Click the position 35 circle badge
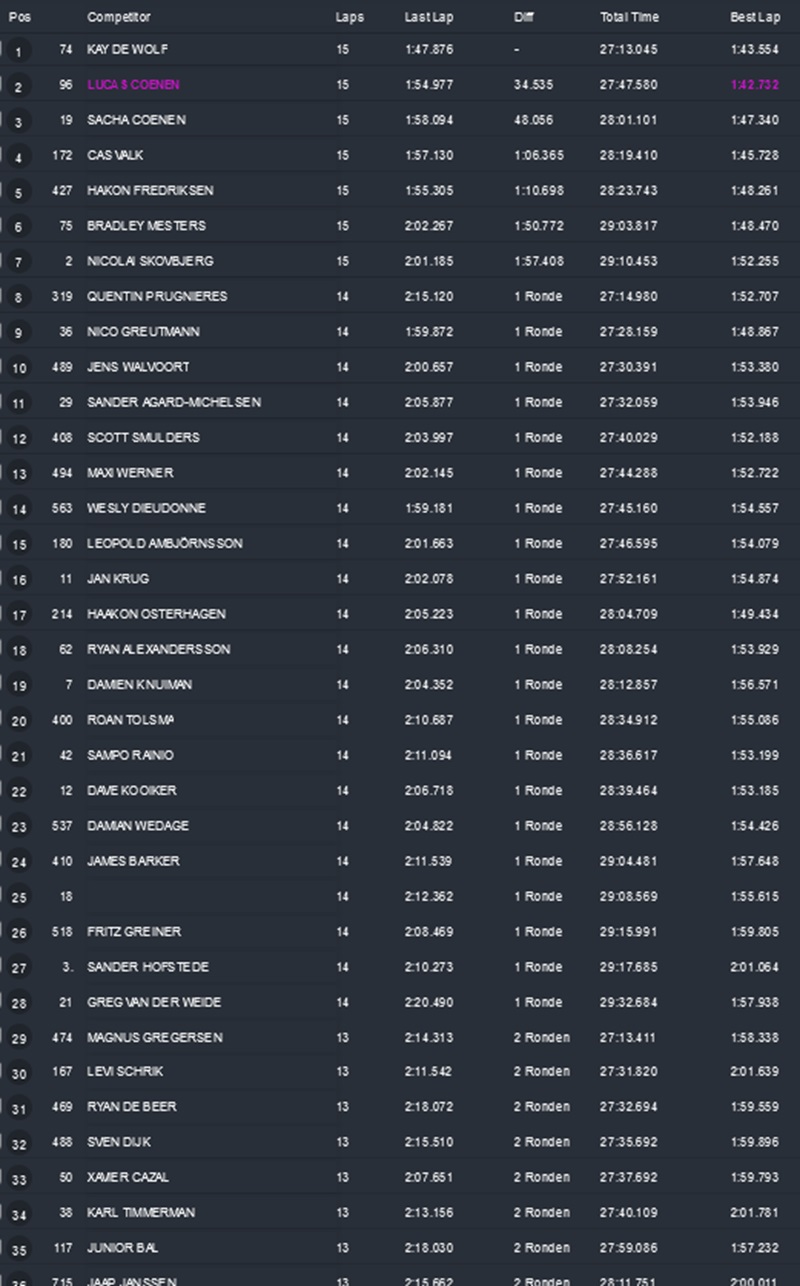This screenshot has width=800, height=1286. click(19, 1249)
